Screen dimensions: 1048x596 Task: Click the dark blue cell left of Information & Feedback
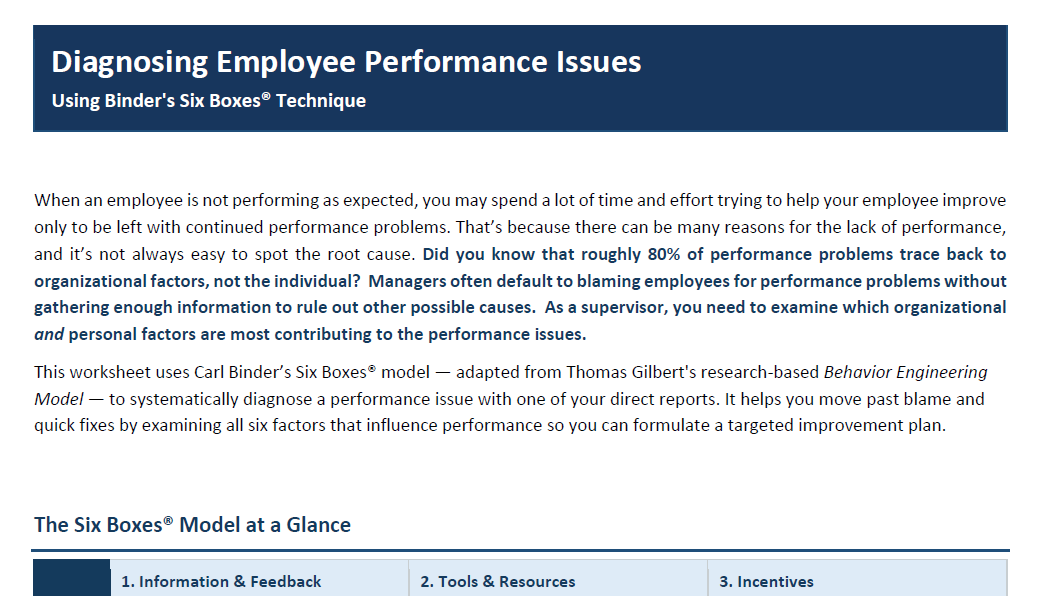click(72, 578)
